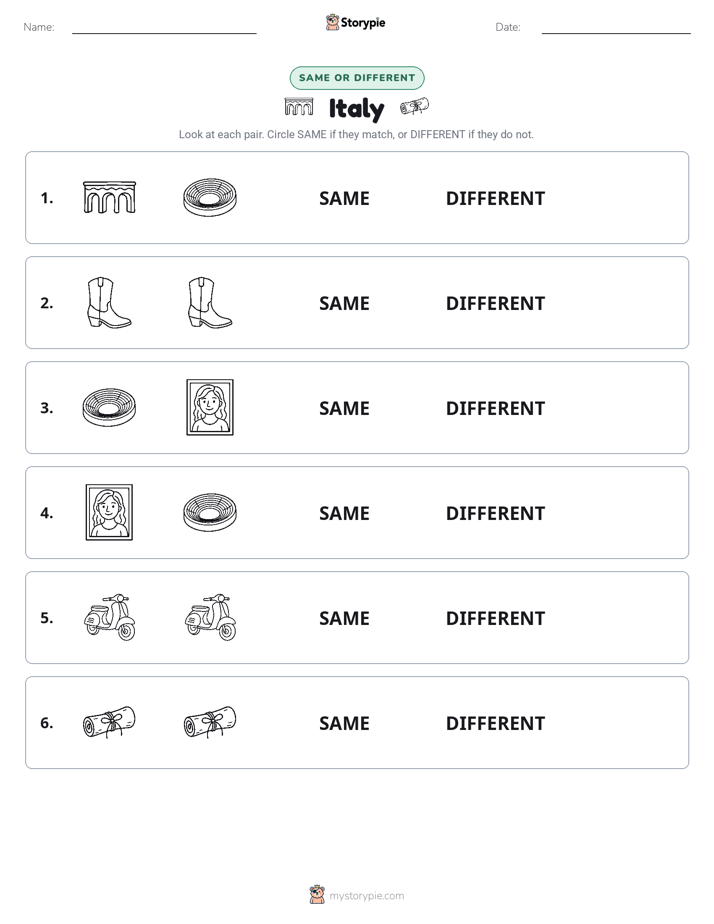Choose DIFFERENT for row 3
This screenshot has width=714, height=924.
[x=495, y=408]
